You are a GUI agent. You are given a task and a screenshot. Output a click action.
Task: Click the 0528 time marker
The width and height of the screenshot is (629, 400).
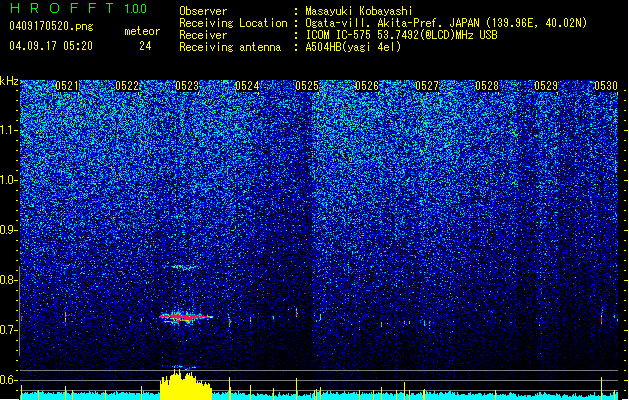[x=487, y=86]
